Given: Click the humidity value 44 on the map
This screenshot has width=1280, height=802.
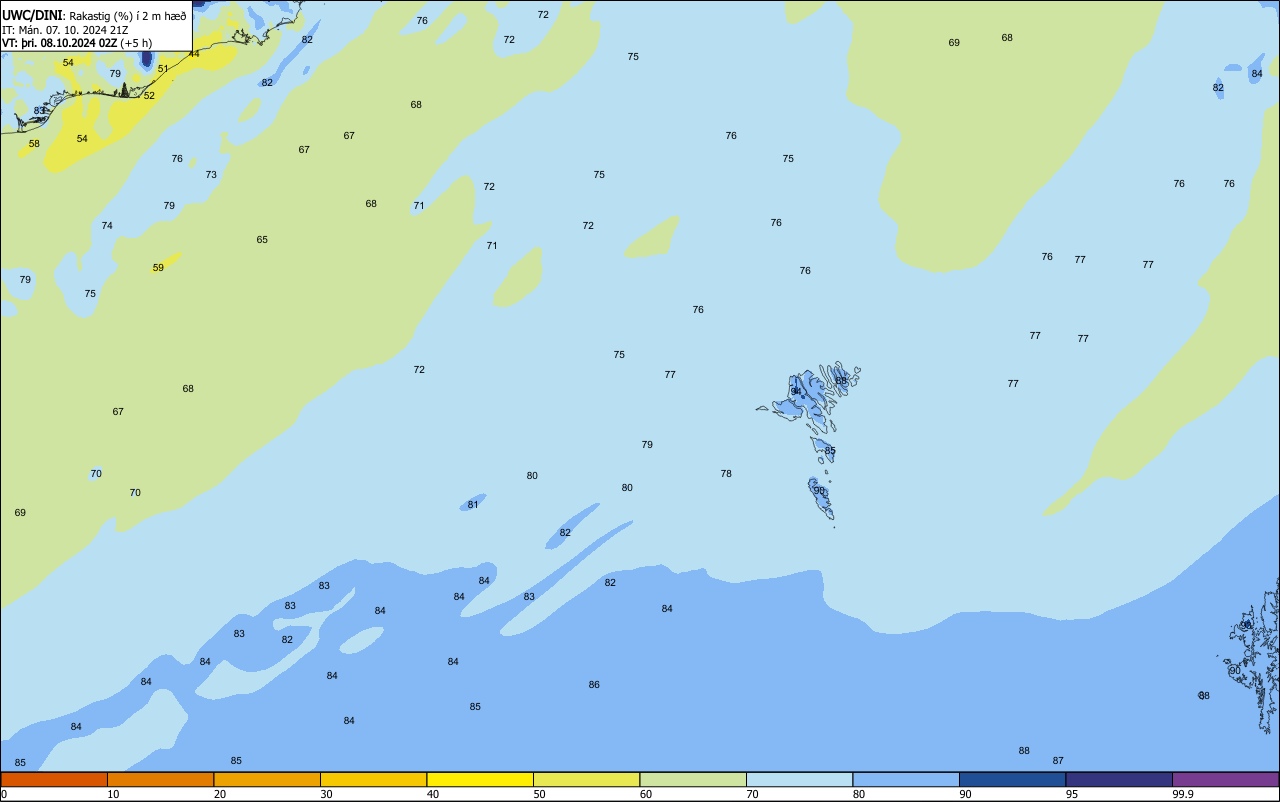Looking at the screenshot, I should (x=194, y=54).
